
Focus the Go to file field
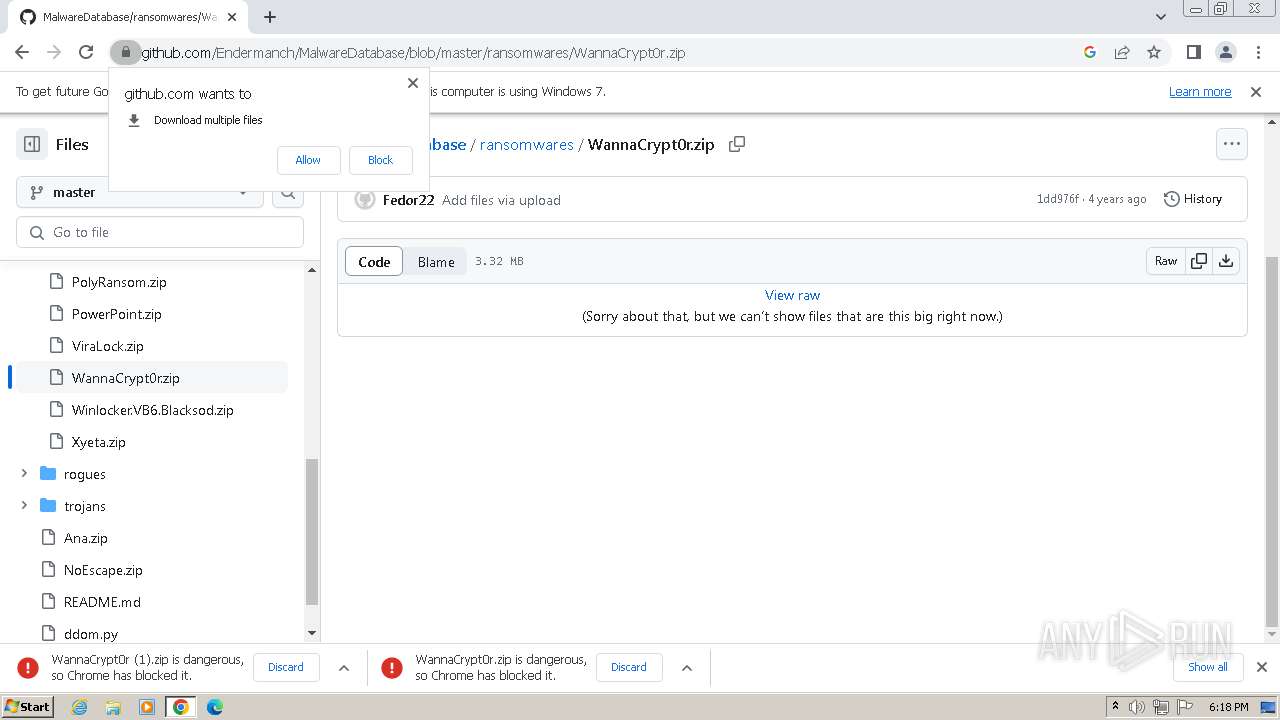point(160,232)
